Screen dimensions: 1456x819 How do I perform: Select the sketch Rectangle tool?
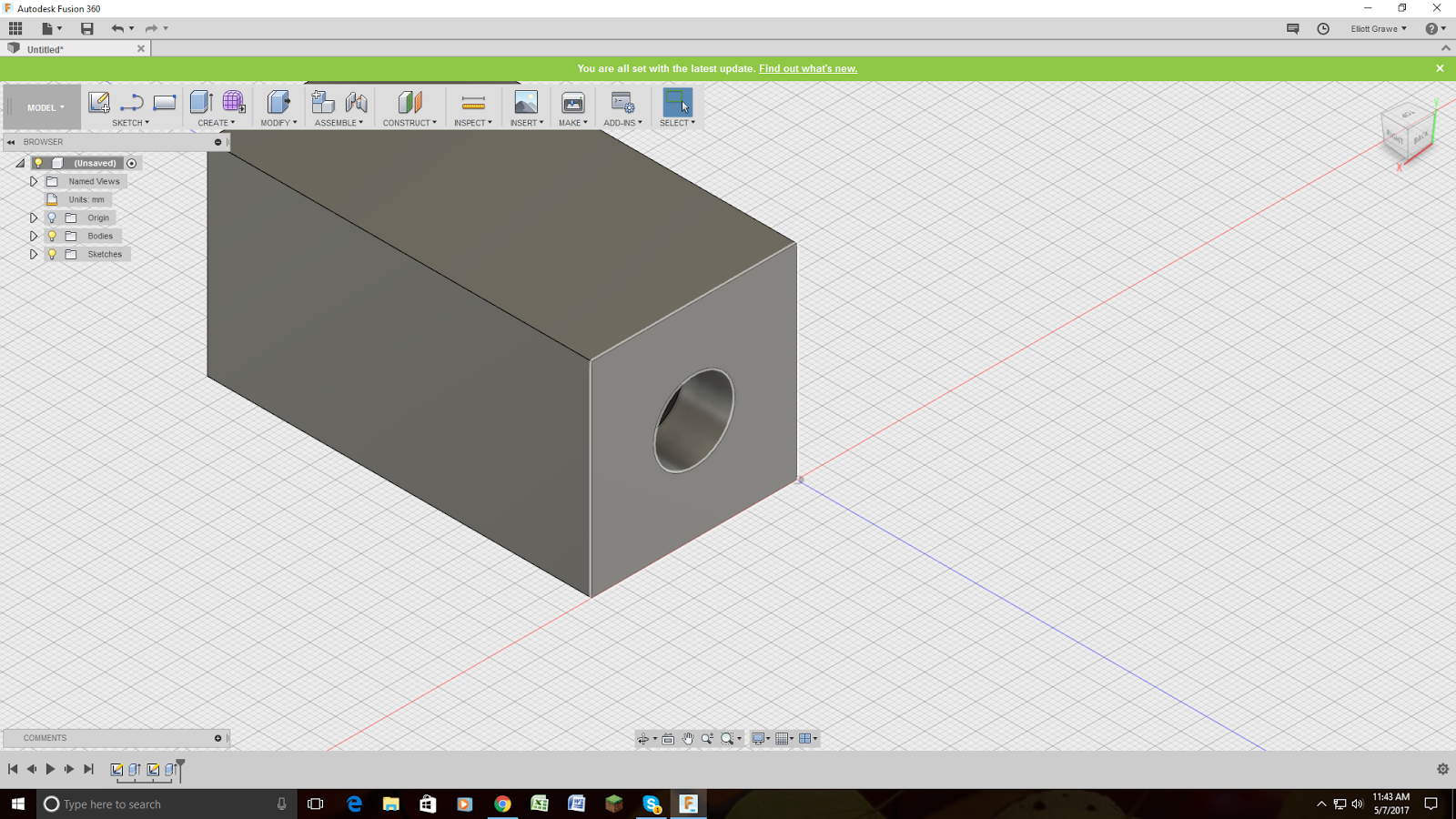(165, 102)
